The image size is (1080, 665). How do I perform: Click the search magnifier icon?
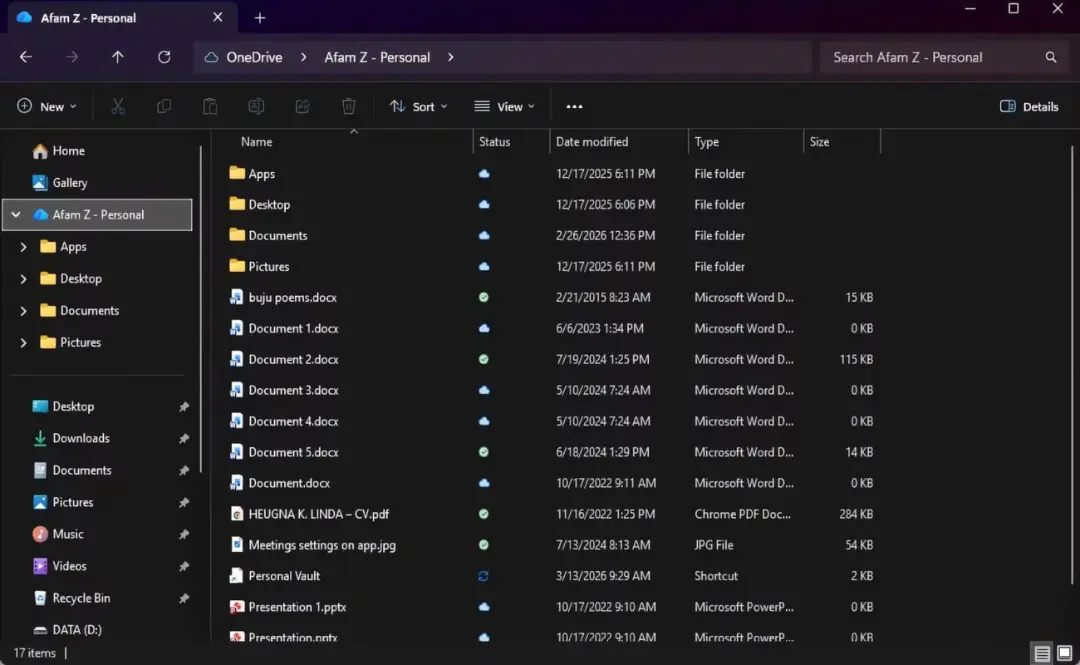click(1050, 57)
